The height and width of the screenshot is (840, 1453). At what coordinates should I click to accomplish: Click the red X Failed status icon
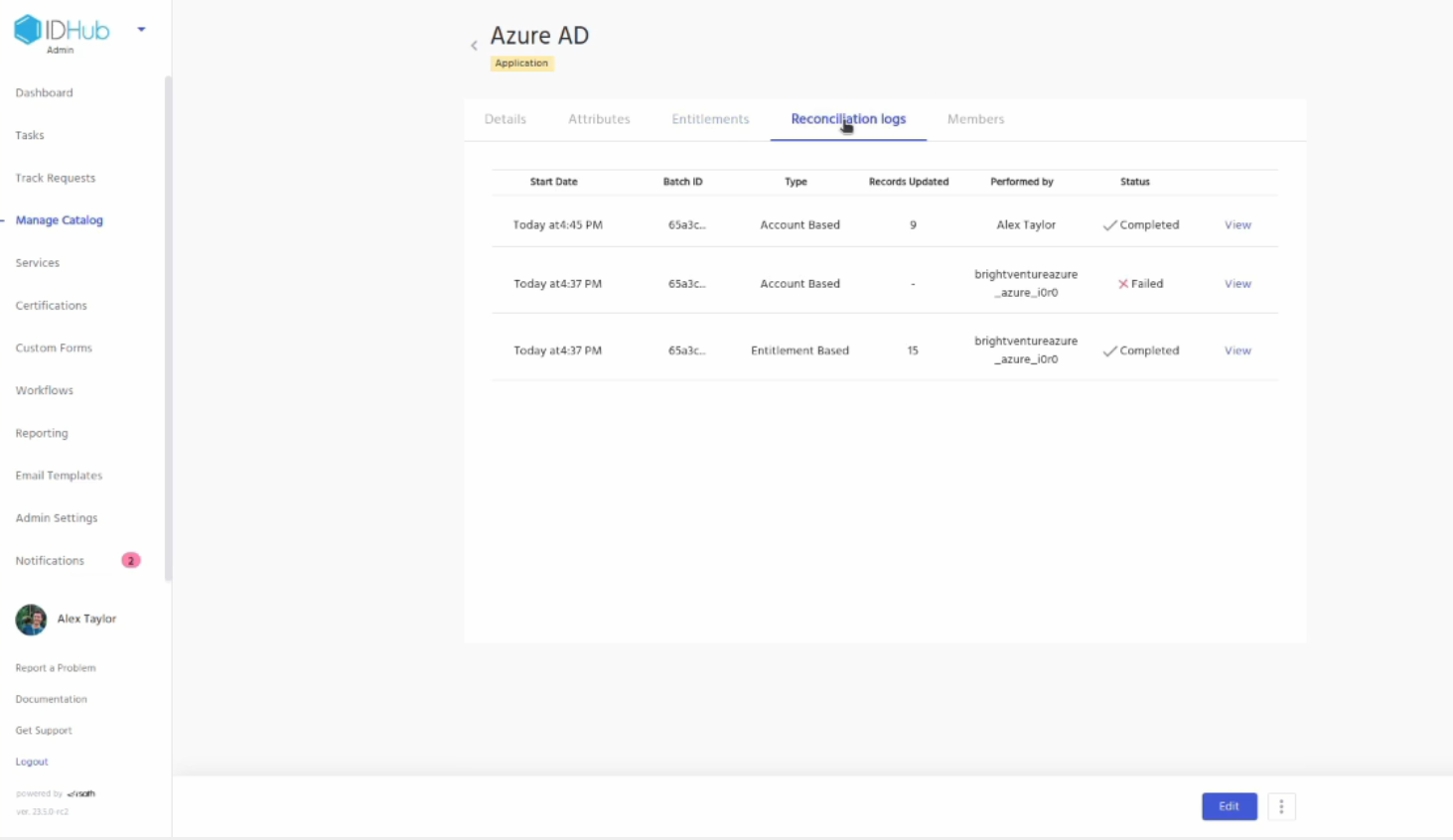[1123, 284]
